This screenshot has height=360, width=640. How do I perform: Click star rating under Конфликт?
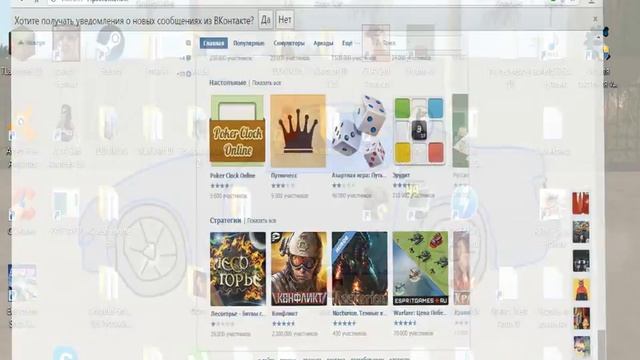coord(284,324)
